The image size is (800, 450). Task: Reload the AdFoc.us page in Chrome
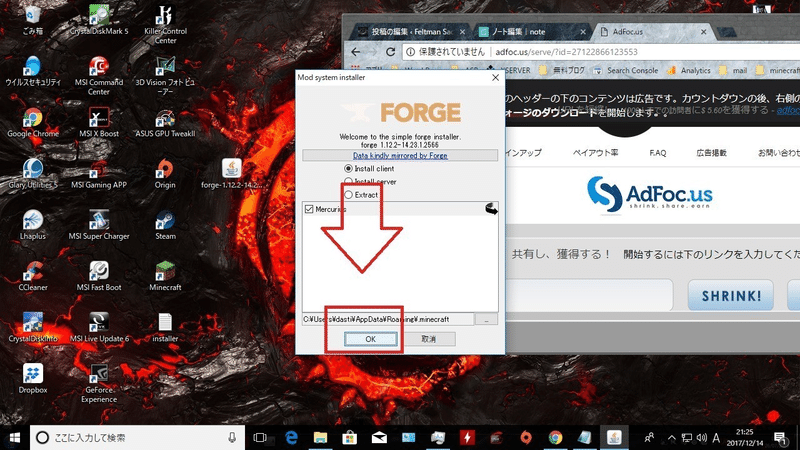click(x=390, y=52)
